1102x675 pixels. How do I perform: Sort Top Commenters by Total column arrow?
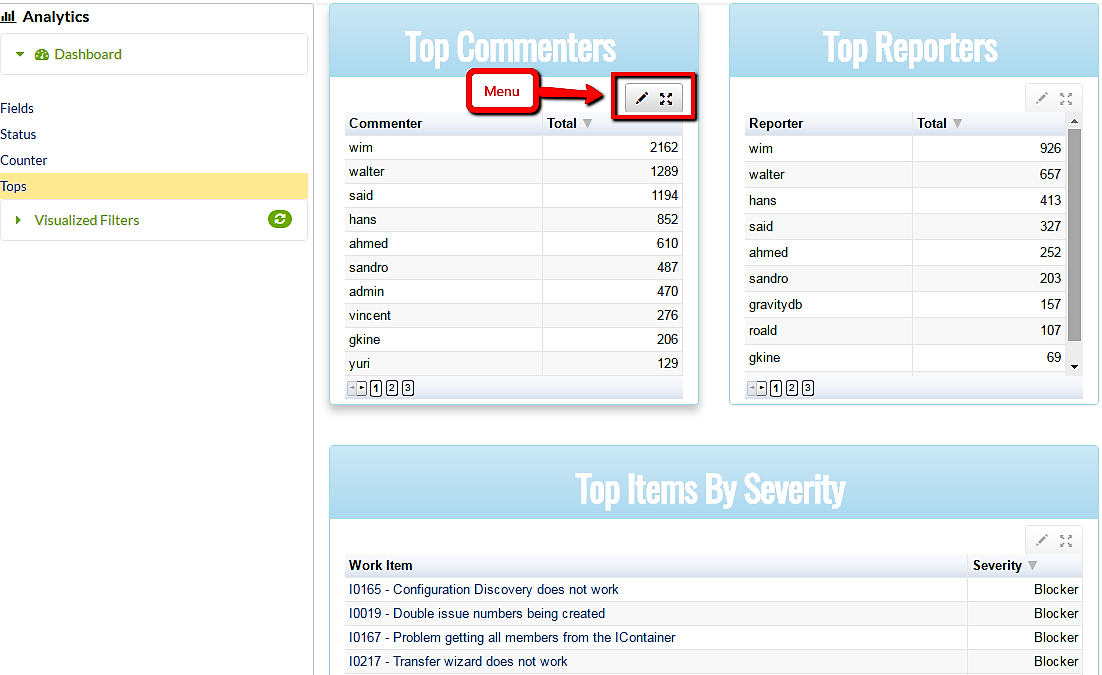point(588,124)
